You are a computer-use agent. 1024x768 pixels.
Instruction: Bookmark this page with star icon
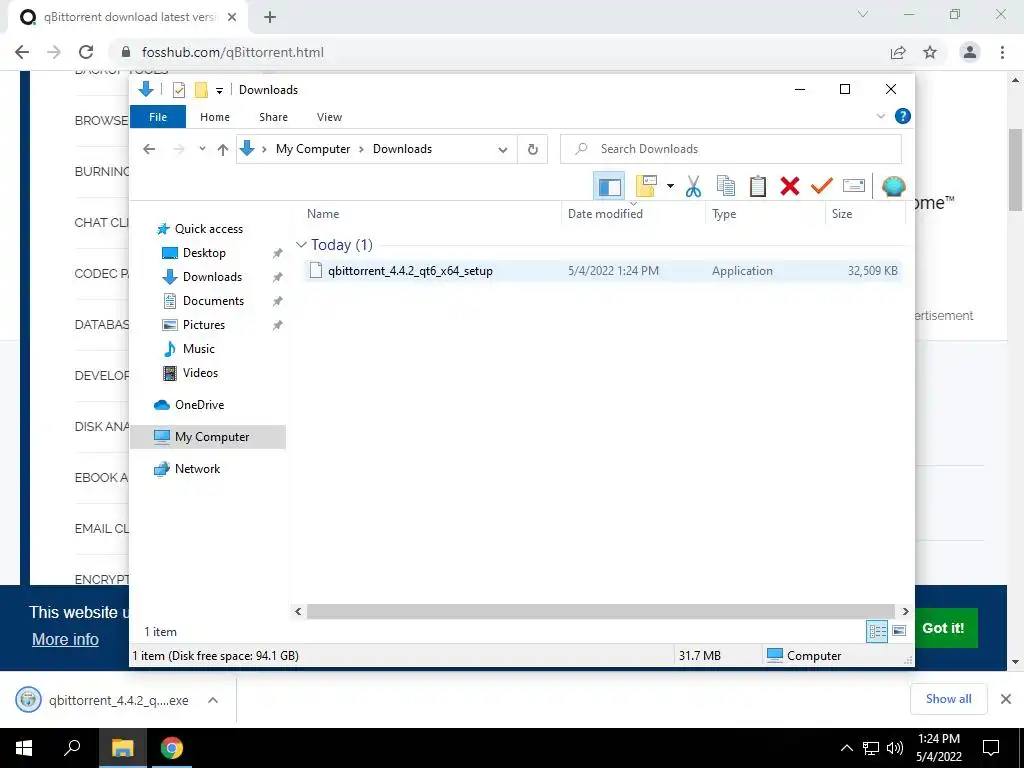click(930, 52)
